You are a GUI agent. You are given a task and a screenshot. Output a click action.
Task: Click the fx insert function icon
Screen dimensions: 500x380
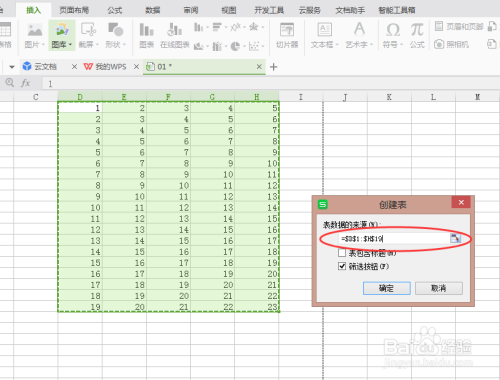pos(26,83)
